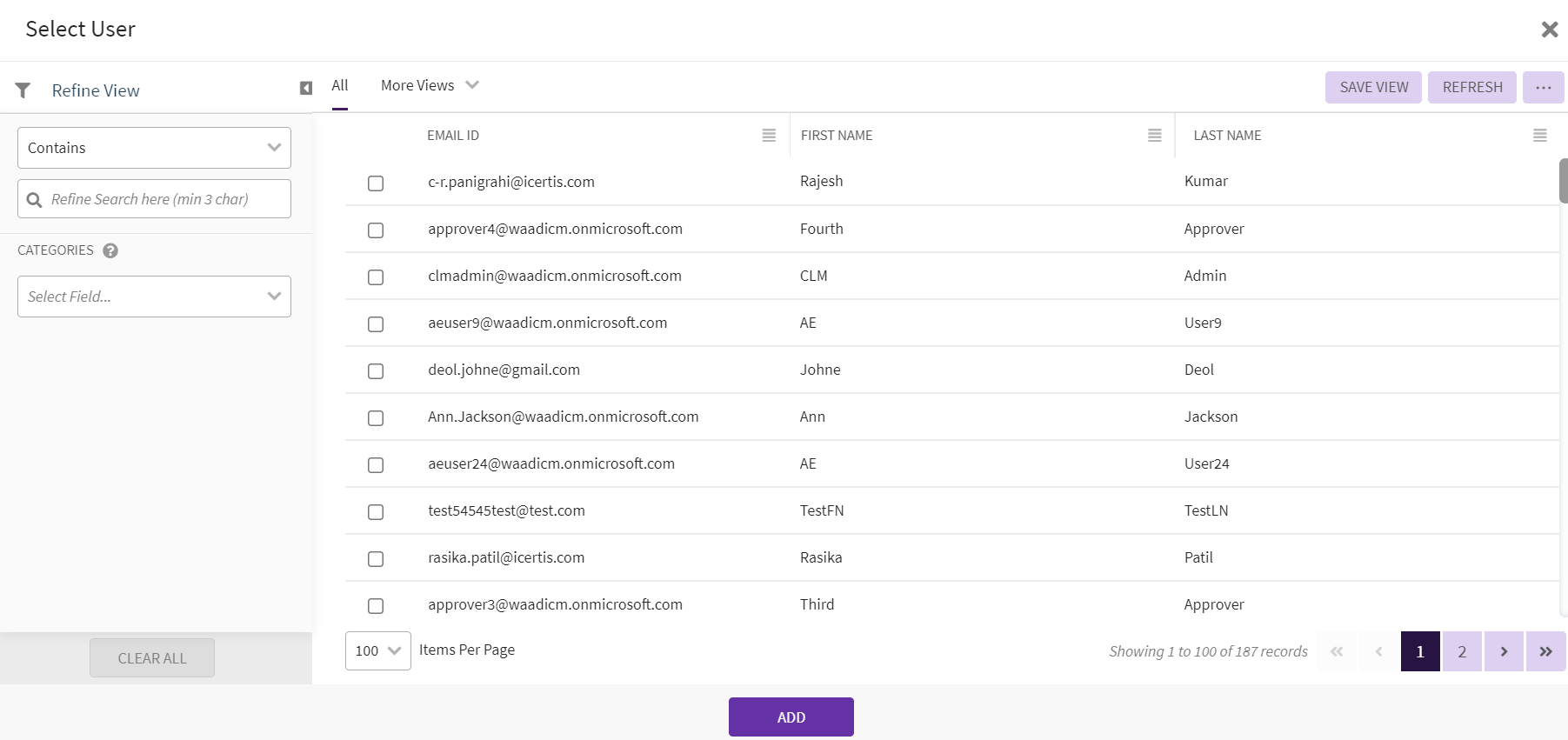Viewport: 1568px width, 740px height.
Task: Click the Categories help question mark icon
Action: 110,250
